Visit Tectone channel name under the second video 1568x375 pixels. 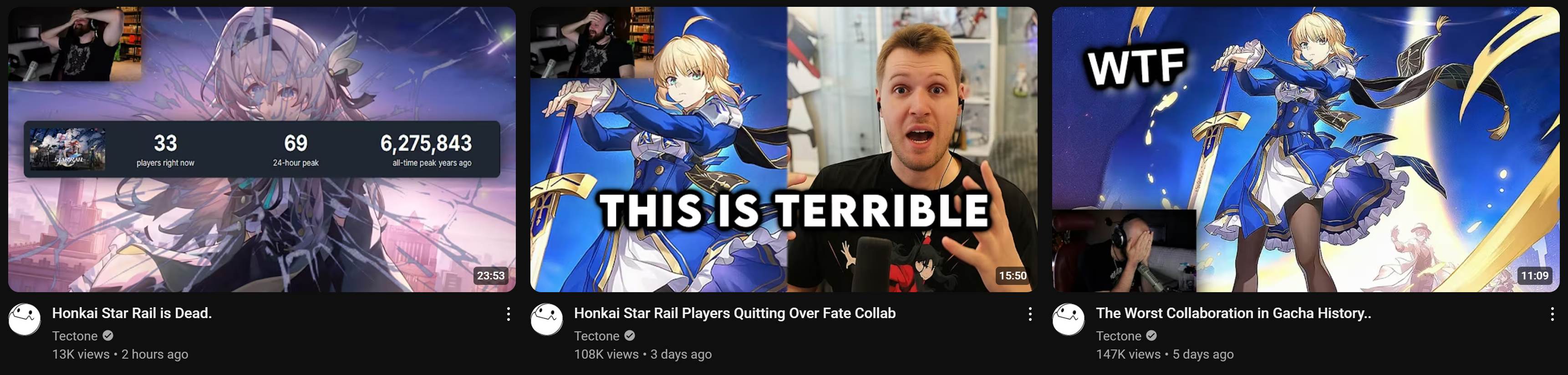596,336
